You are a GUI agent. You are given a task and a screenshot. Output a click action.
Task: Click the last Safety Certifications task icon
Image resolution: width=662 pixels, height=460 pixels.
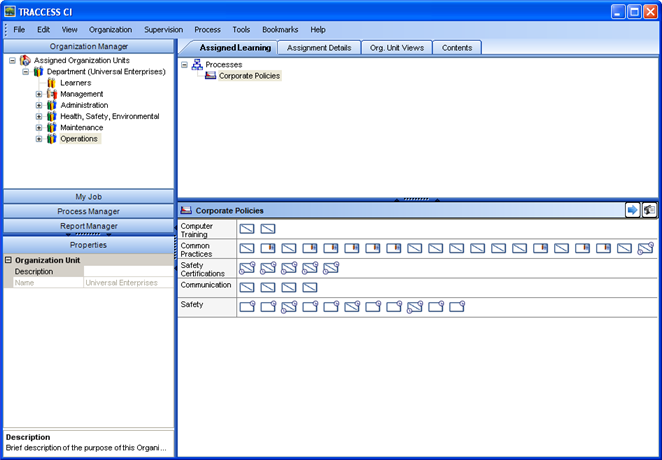331,268
